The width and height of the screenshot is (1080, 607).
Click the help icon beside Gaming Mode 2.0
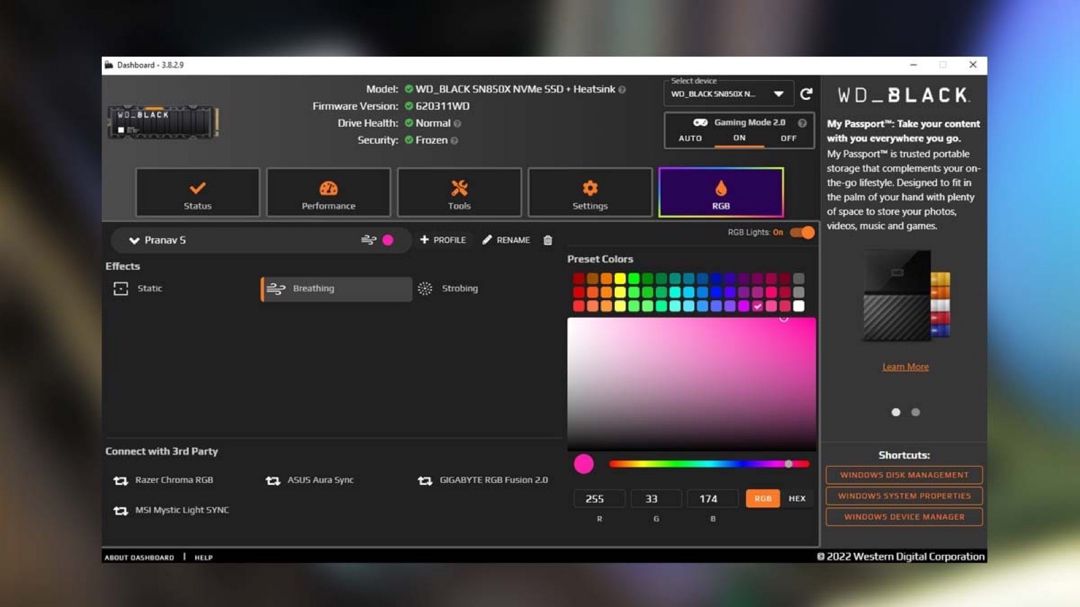pyautogui.click(x=802, y=123)
